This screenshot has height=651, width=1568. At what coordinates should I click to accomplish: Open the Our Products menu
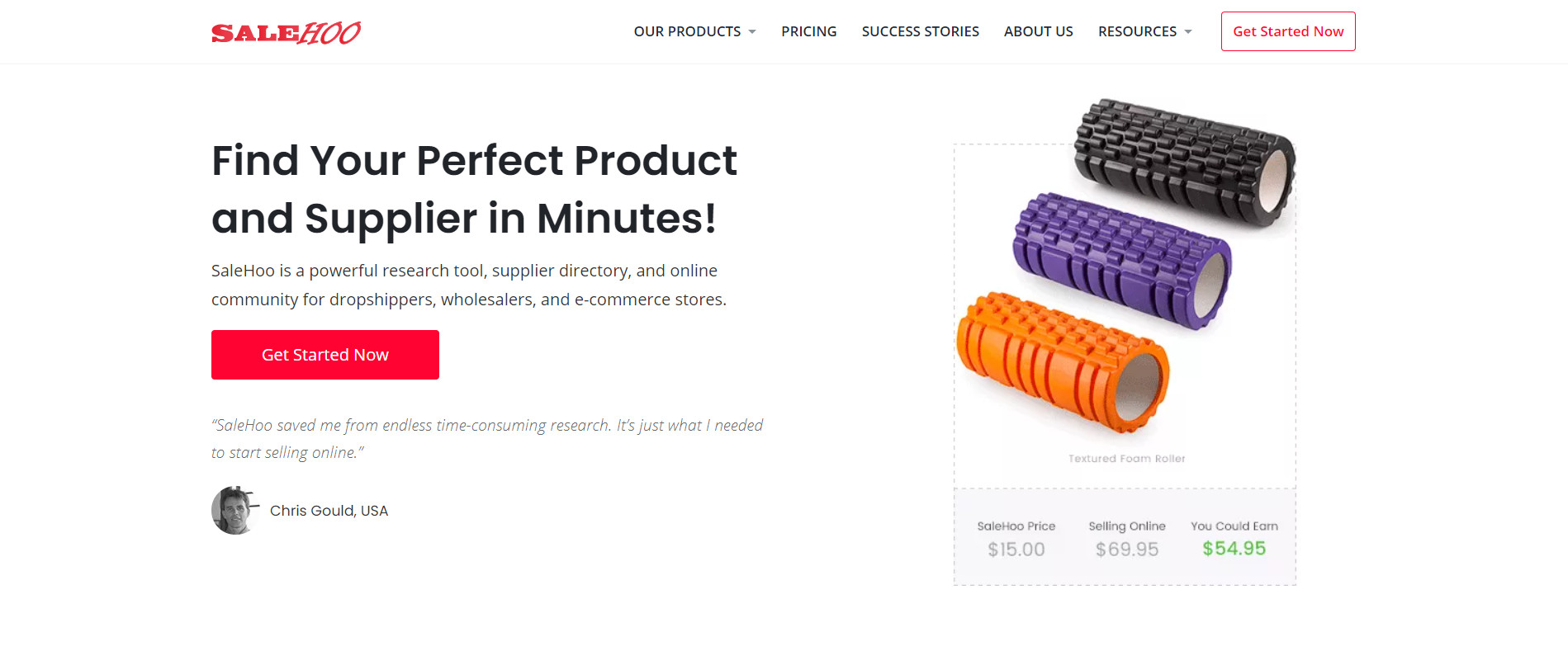click(x=687, y=31)
